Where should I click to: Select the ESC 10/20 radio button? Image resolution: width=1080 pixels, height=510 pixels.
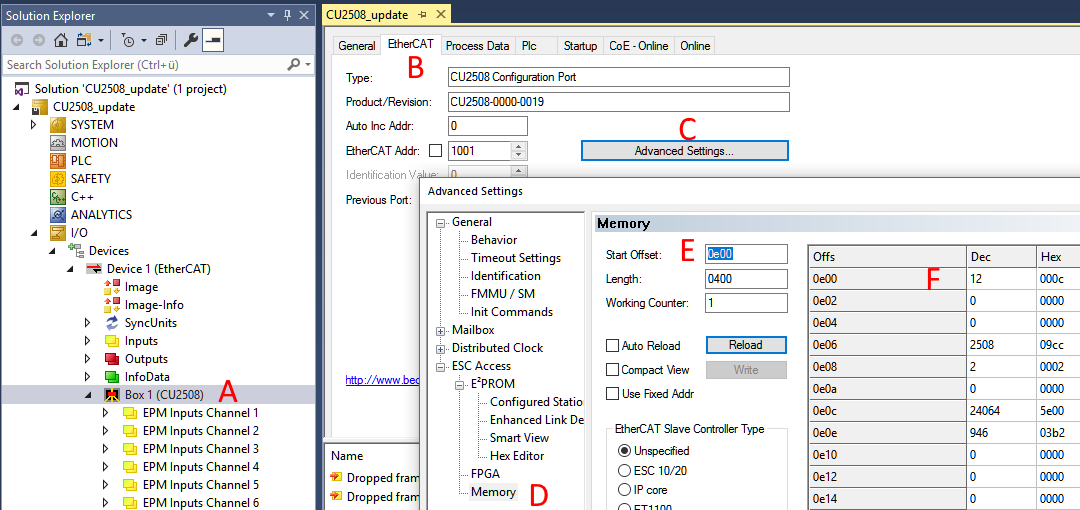click(625, 471)
